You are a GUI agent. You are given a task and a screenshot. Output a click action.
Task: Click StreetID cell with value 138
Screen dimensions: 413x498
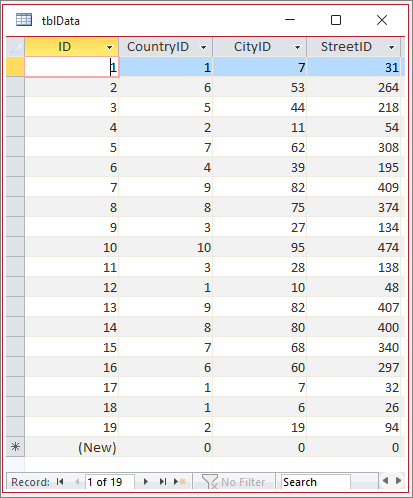(x=353, y=267)
